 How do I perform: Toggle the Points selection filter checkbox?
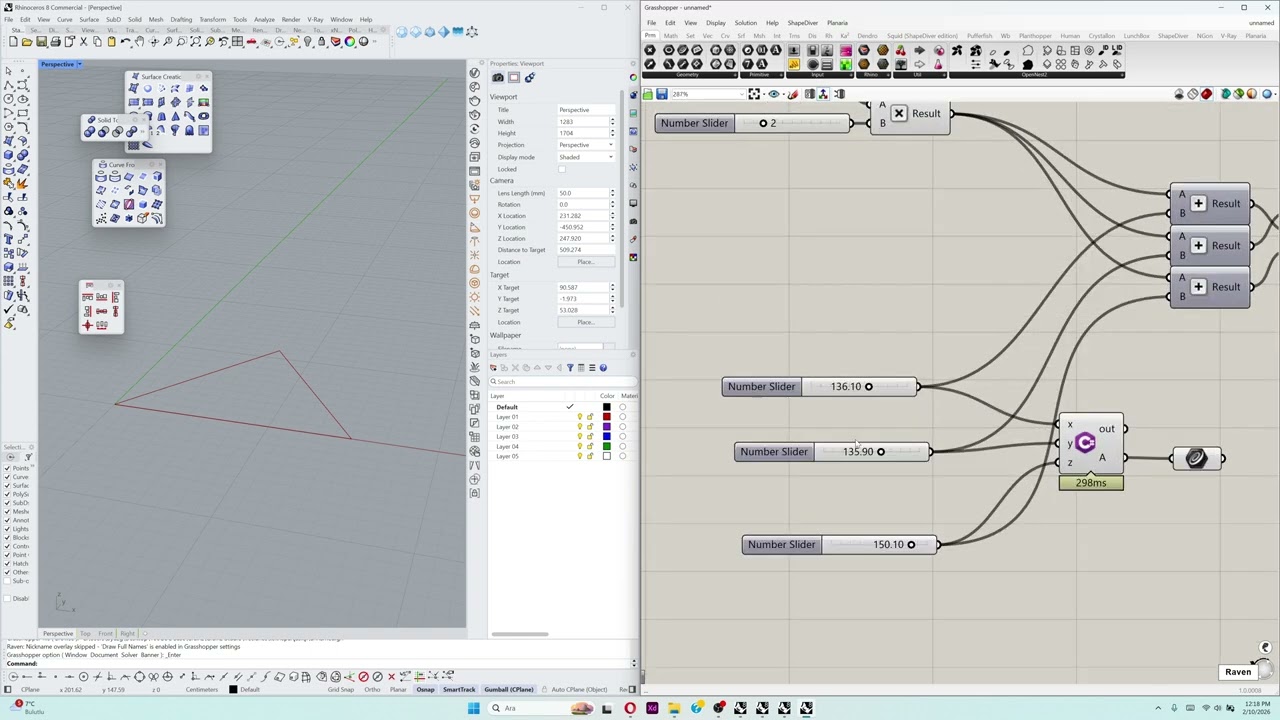tap(7, 468)
